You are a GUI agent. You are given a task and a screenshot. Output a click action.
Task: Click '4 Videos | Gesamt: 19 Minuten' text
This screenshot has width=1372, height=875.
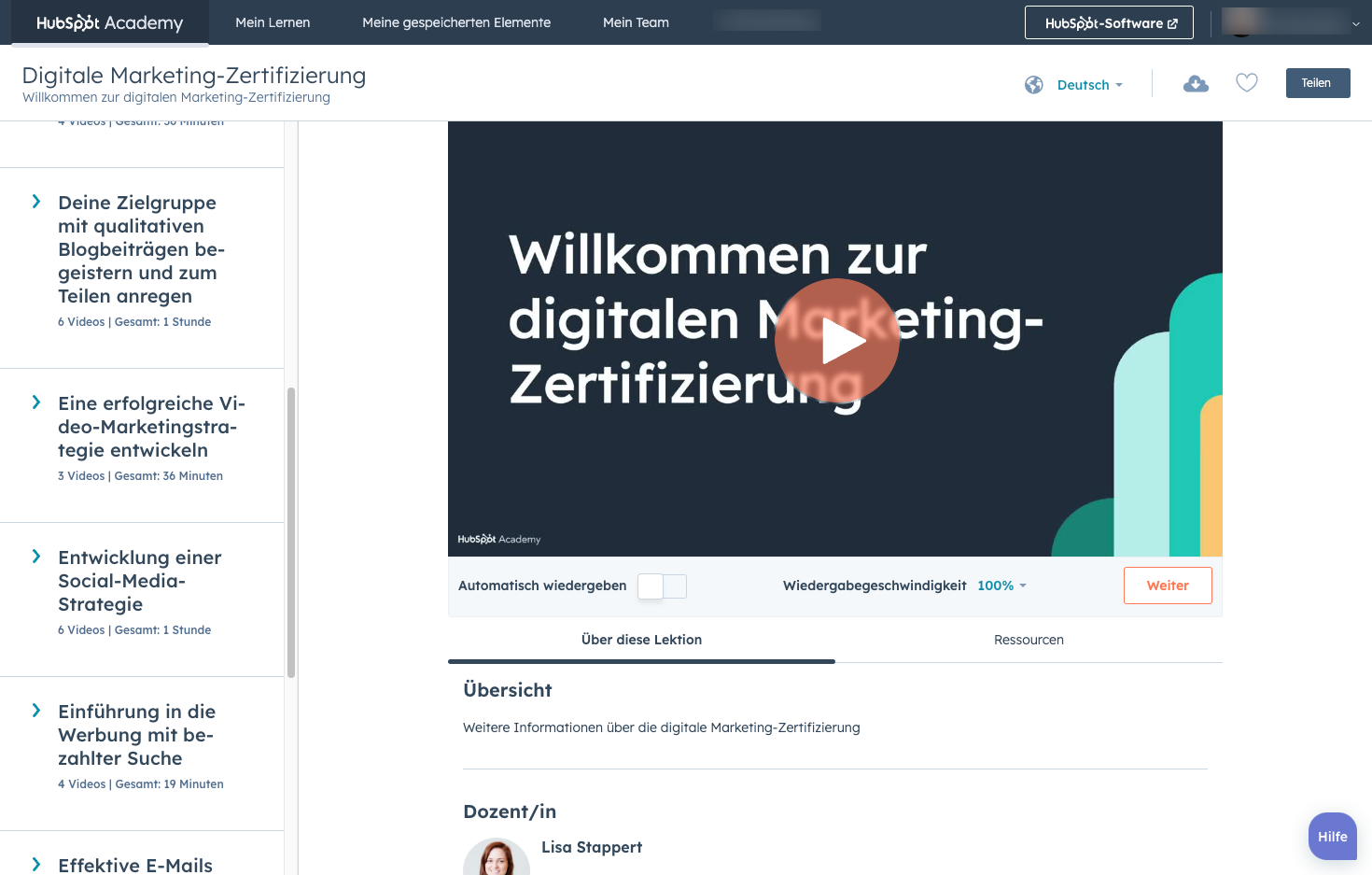tap(141, 784)
